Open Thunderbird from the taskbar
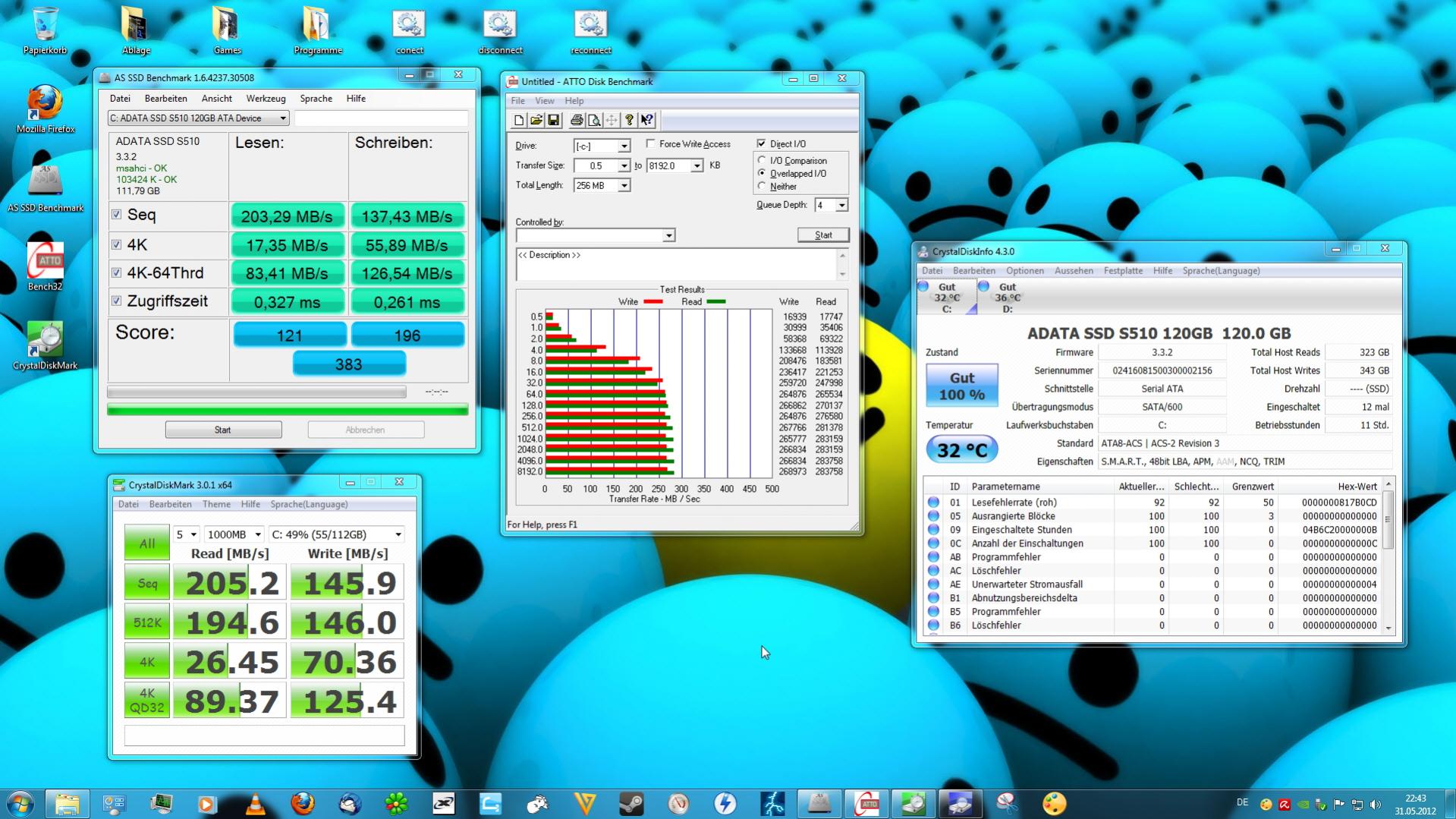 point(349,803)
